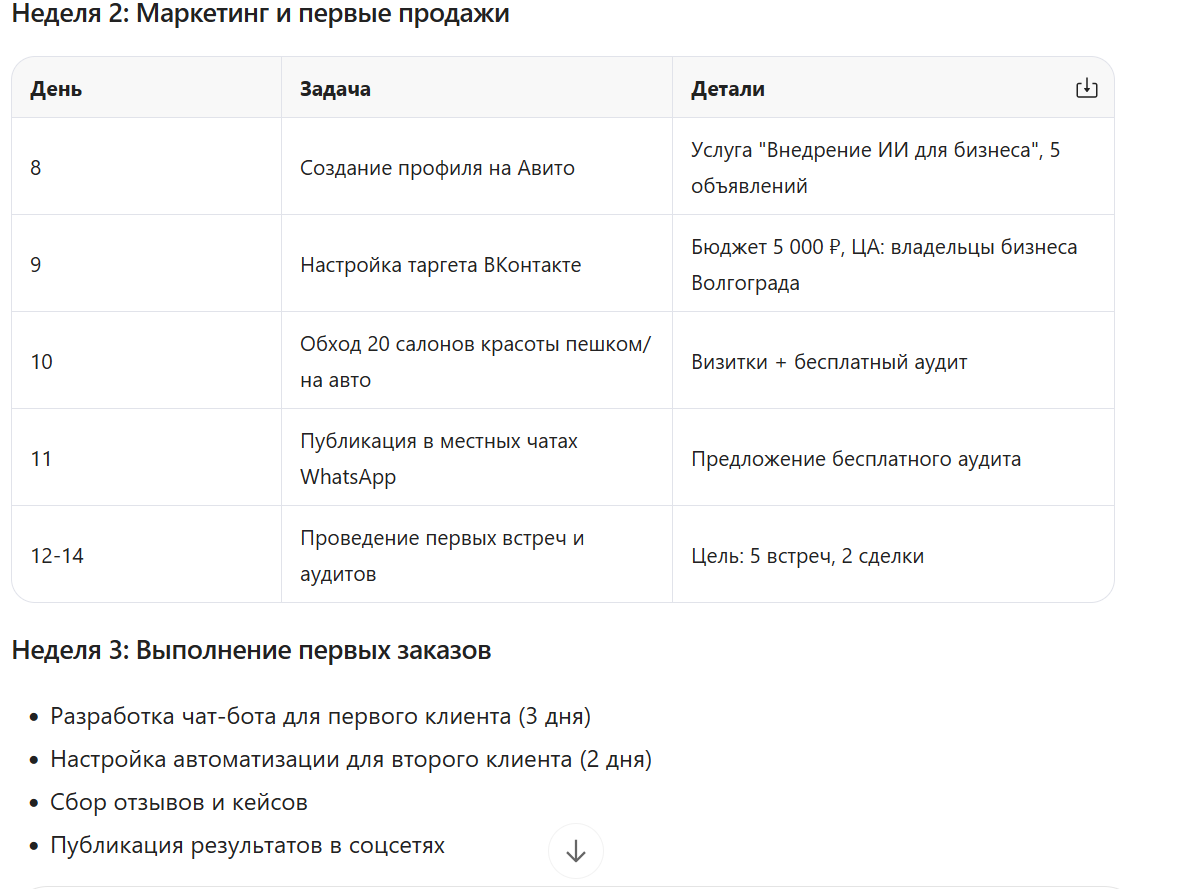The height and width of the screenshot is (889, 1178).
Task: Click the 'Неделя 2: Маркетинг и первые продажи' heading
Action: [x=260, y=14]
